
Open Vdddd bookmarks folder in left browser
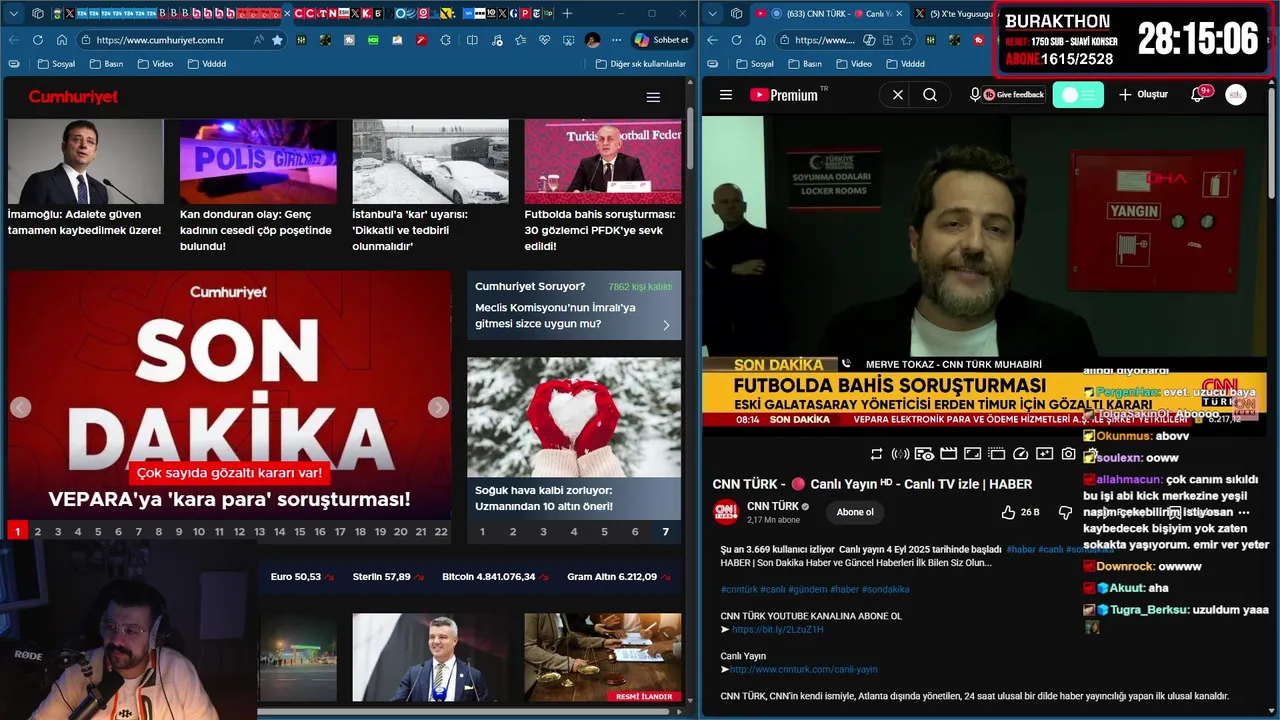click(x=205, y=64)
